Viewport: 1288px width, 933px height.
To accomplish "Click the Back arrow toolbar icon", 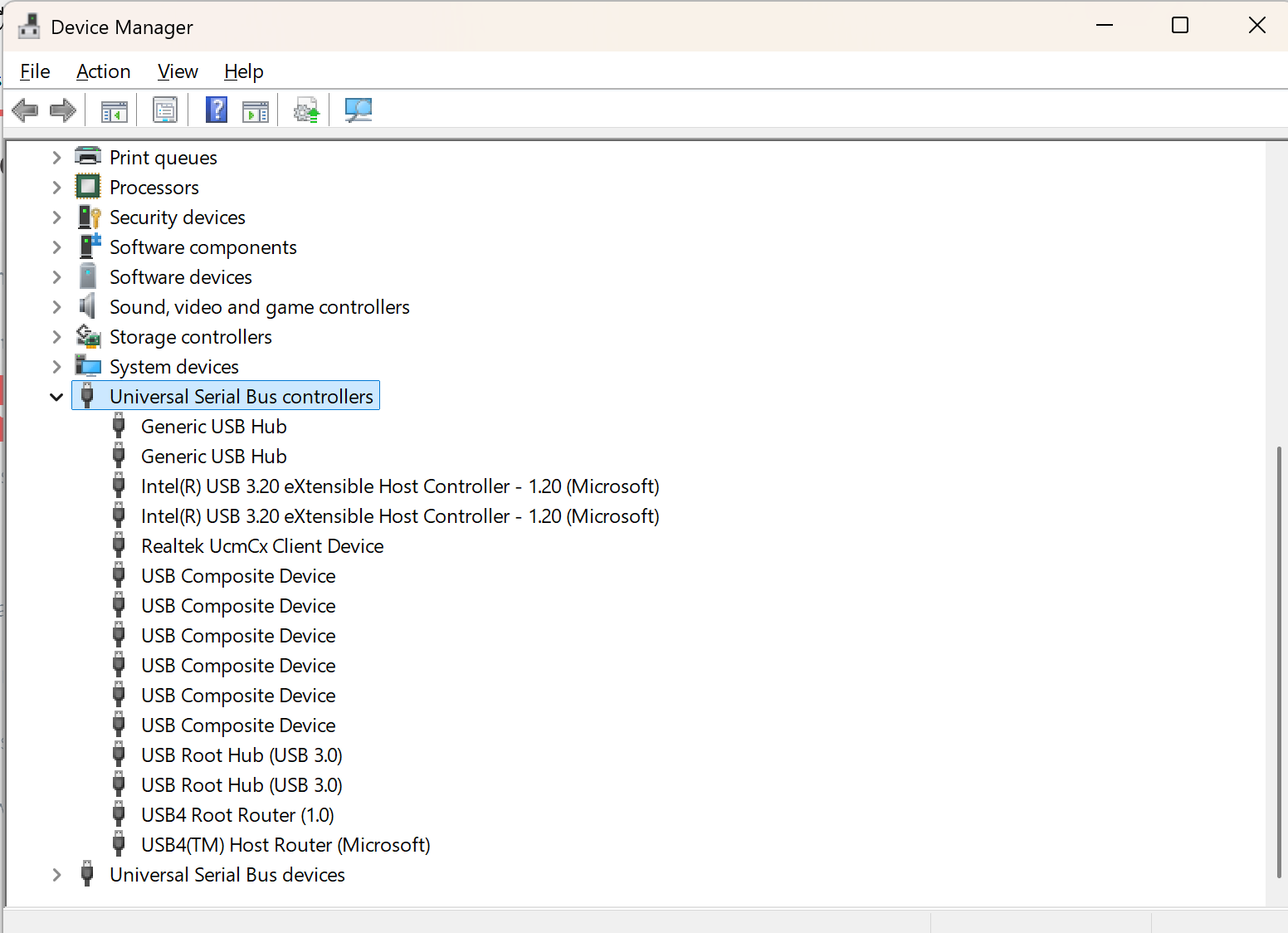I will (x=26, y=110).
